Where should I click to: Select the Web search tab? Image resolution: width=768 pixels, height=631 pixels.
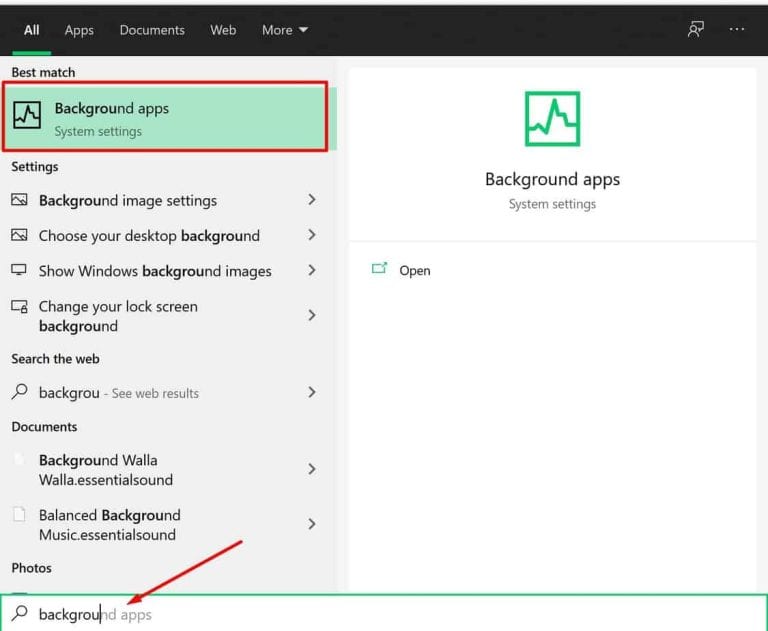click(223, 30)
